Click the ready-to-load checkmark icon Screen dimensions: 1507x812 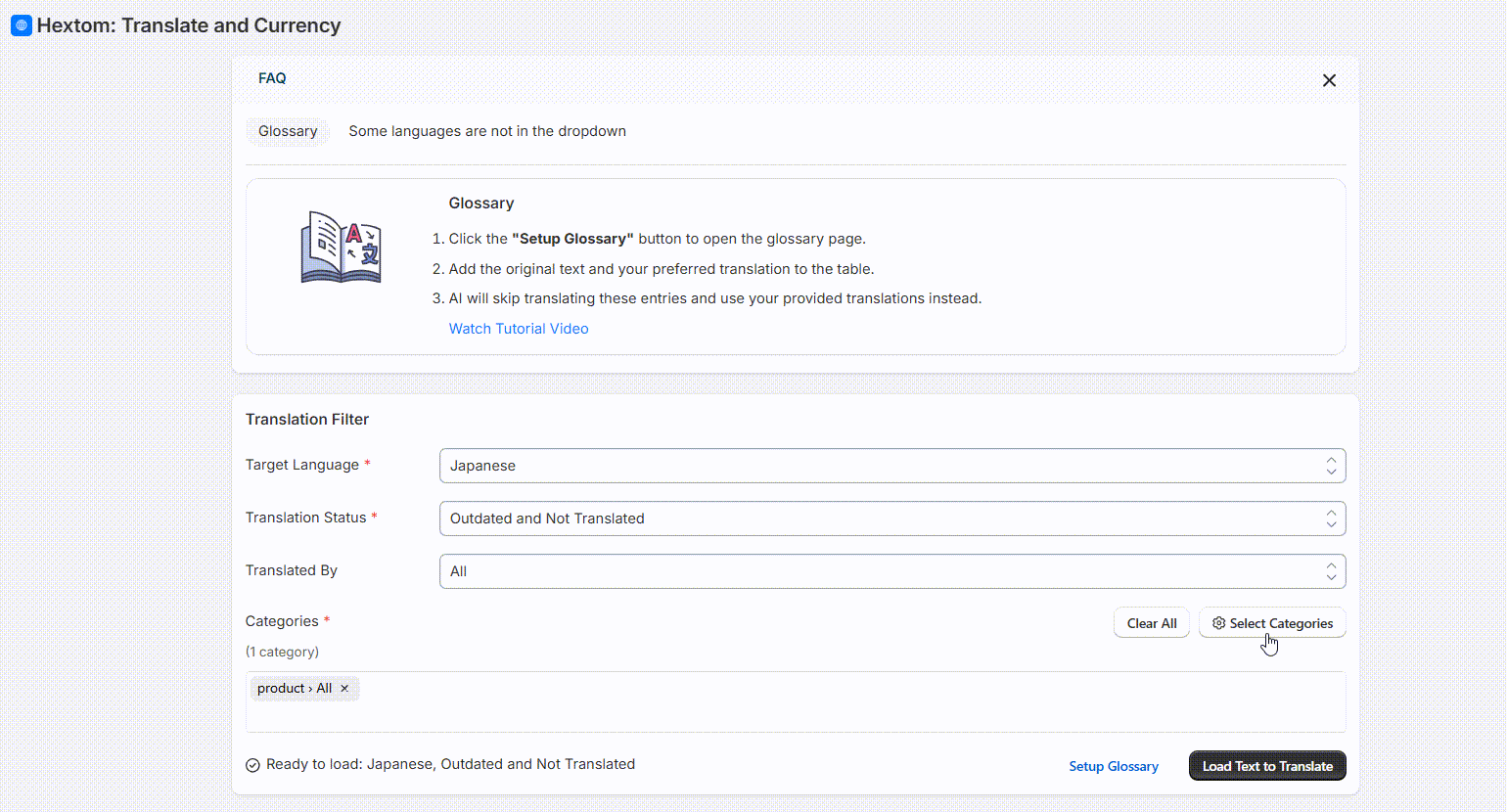[x=252, y=765]
